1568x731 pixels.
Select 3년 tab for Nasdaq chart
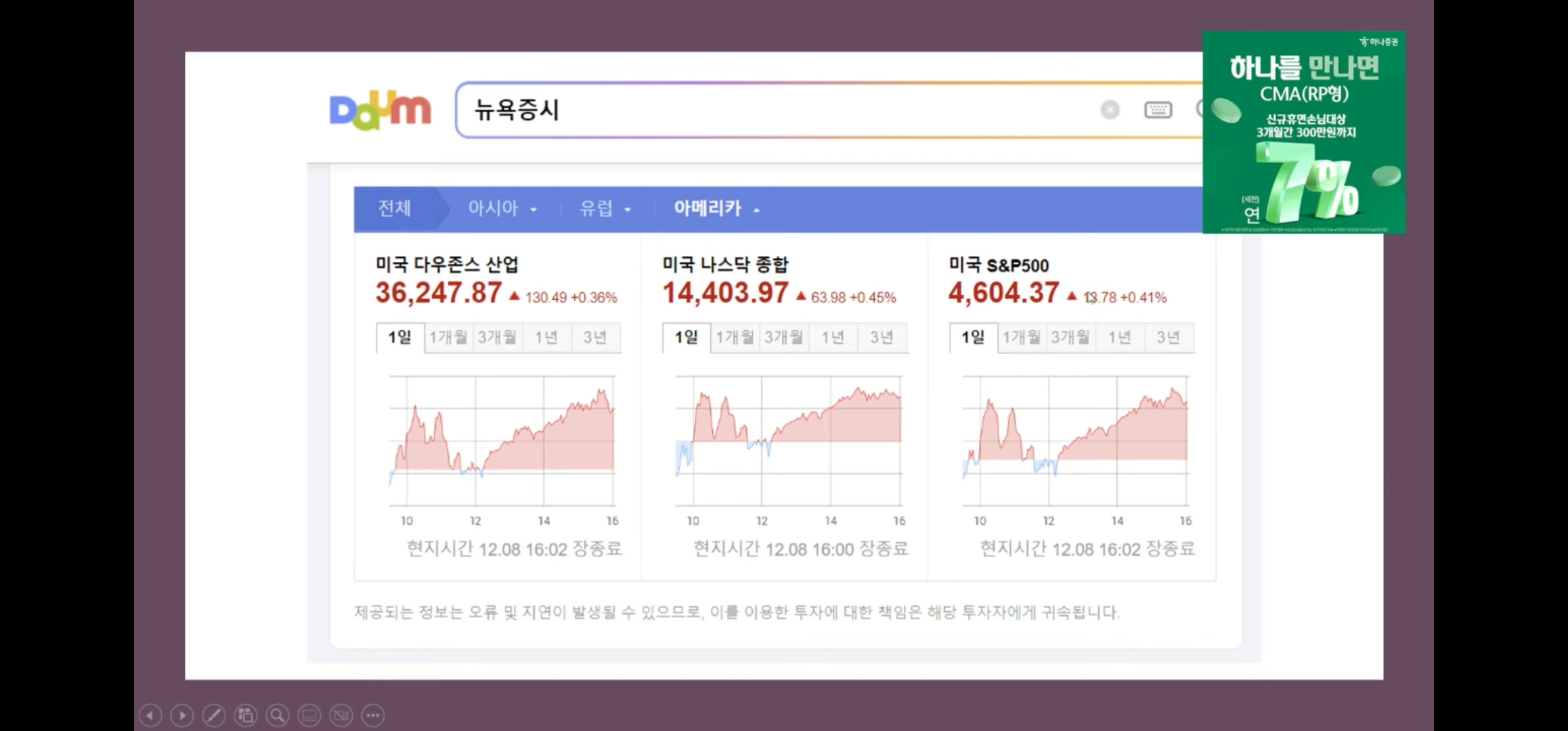pos(881,337)
